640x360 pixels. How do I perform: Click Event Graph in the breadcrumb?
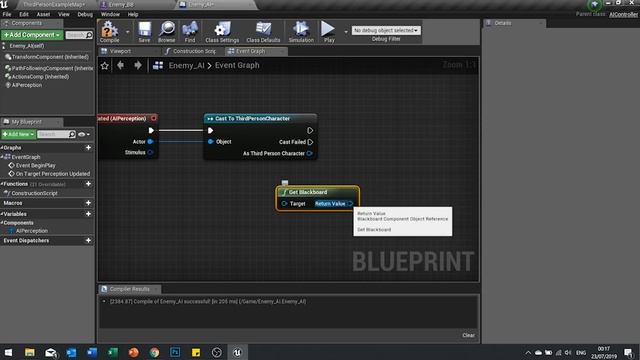[x=237, y=65]
